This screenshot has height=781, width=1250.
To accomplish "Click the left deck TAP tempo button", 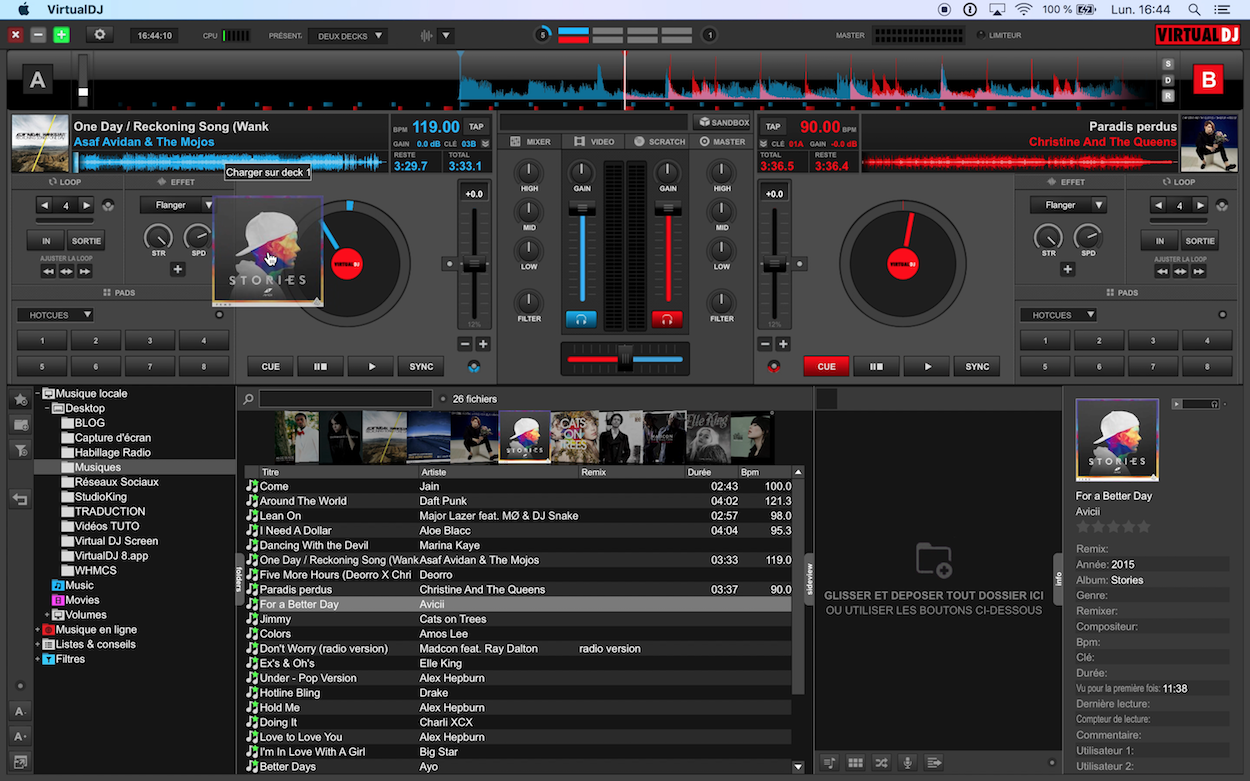I will click(x=476, y=127).
